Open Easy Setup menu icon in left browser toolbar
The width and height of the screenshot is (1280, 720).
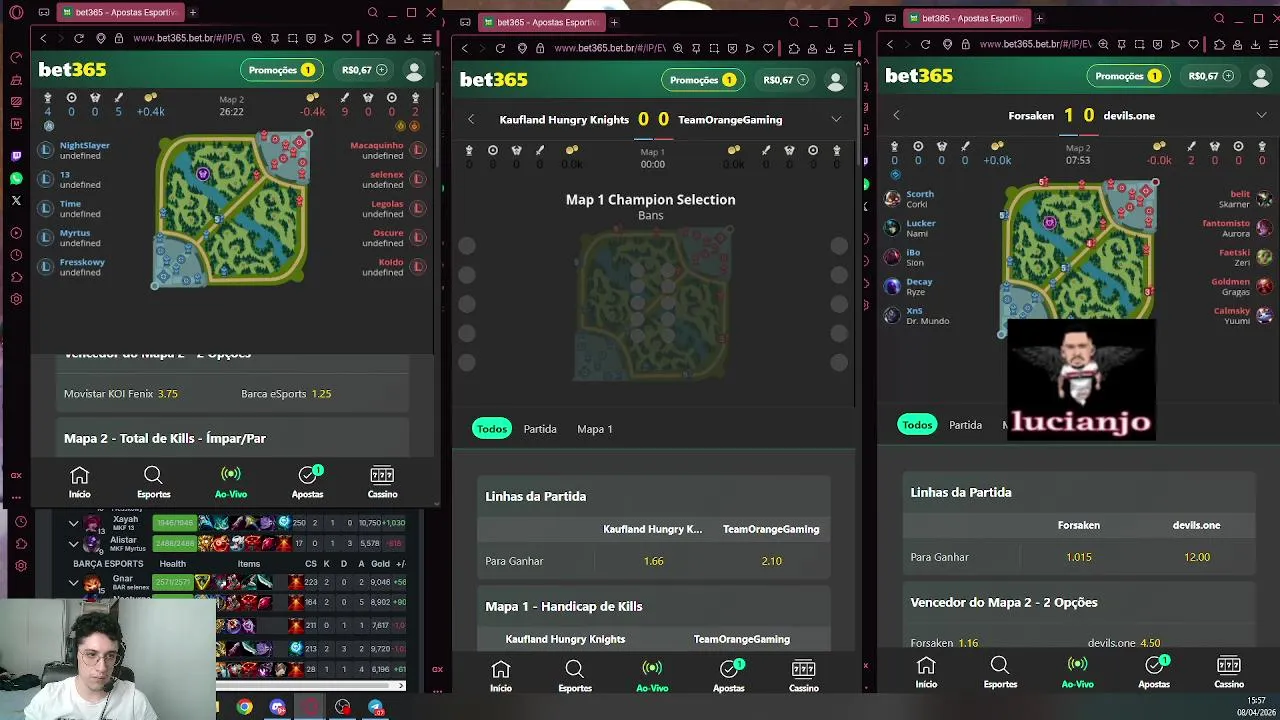point(427,38)
